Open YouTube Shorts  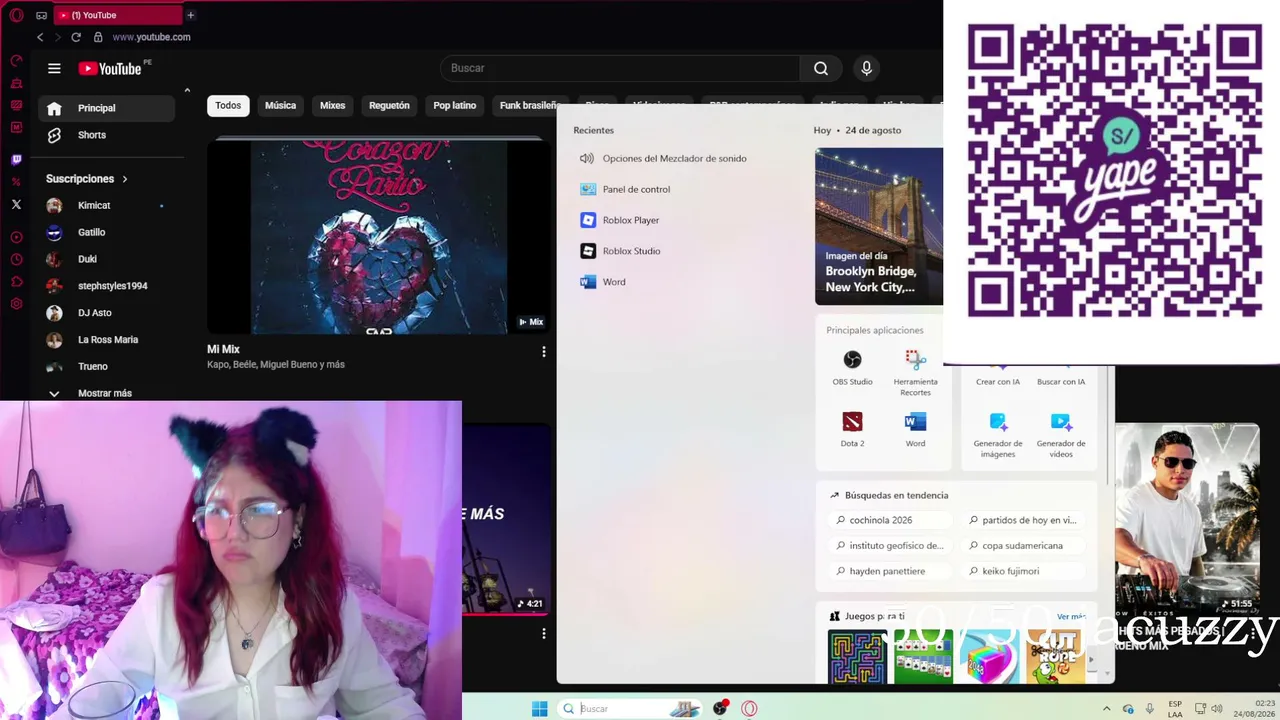[x=107, y=135]
